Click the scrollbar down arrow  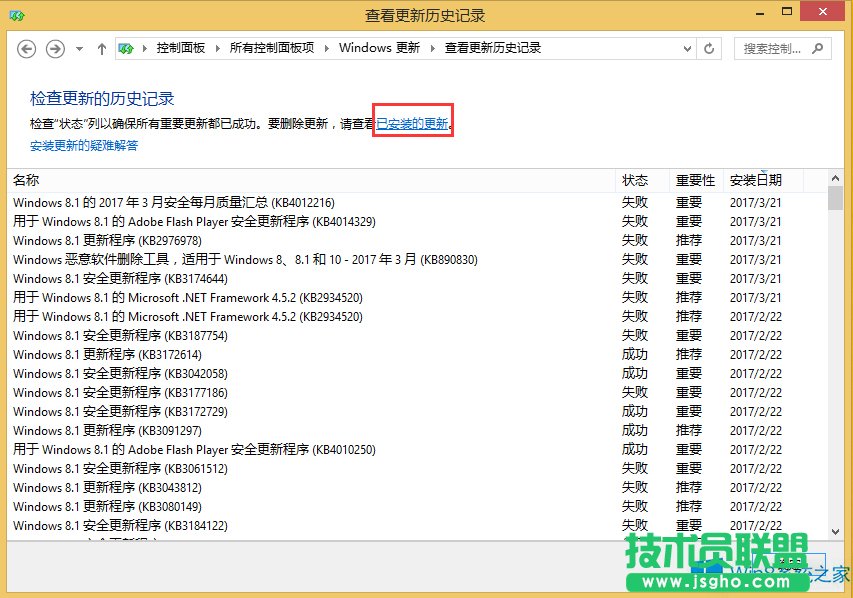tap(833, 531)
